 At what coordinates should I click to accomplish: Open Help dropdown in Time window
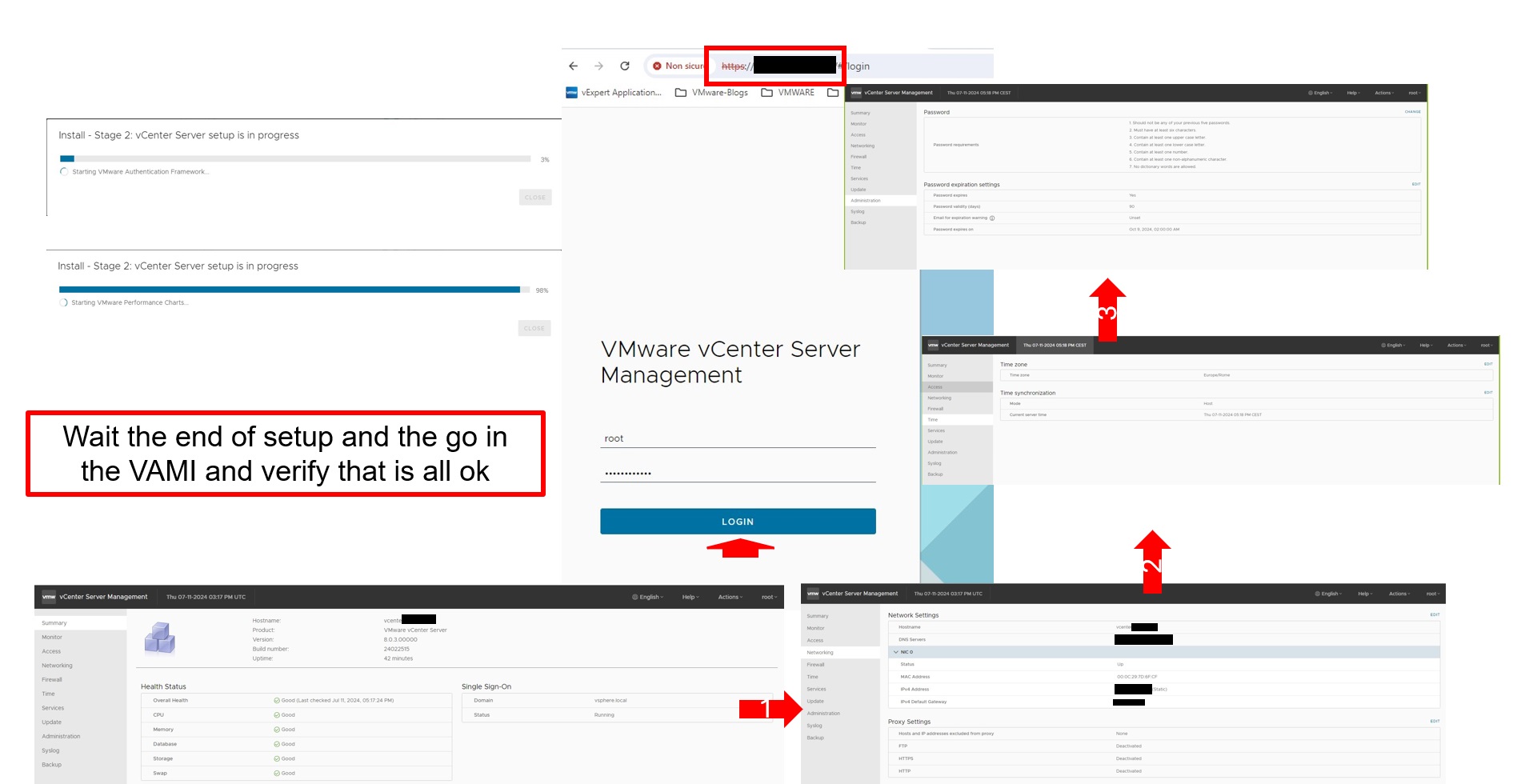coord(1427,345)
